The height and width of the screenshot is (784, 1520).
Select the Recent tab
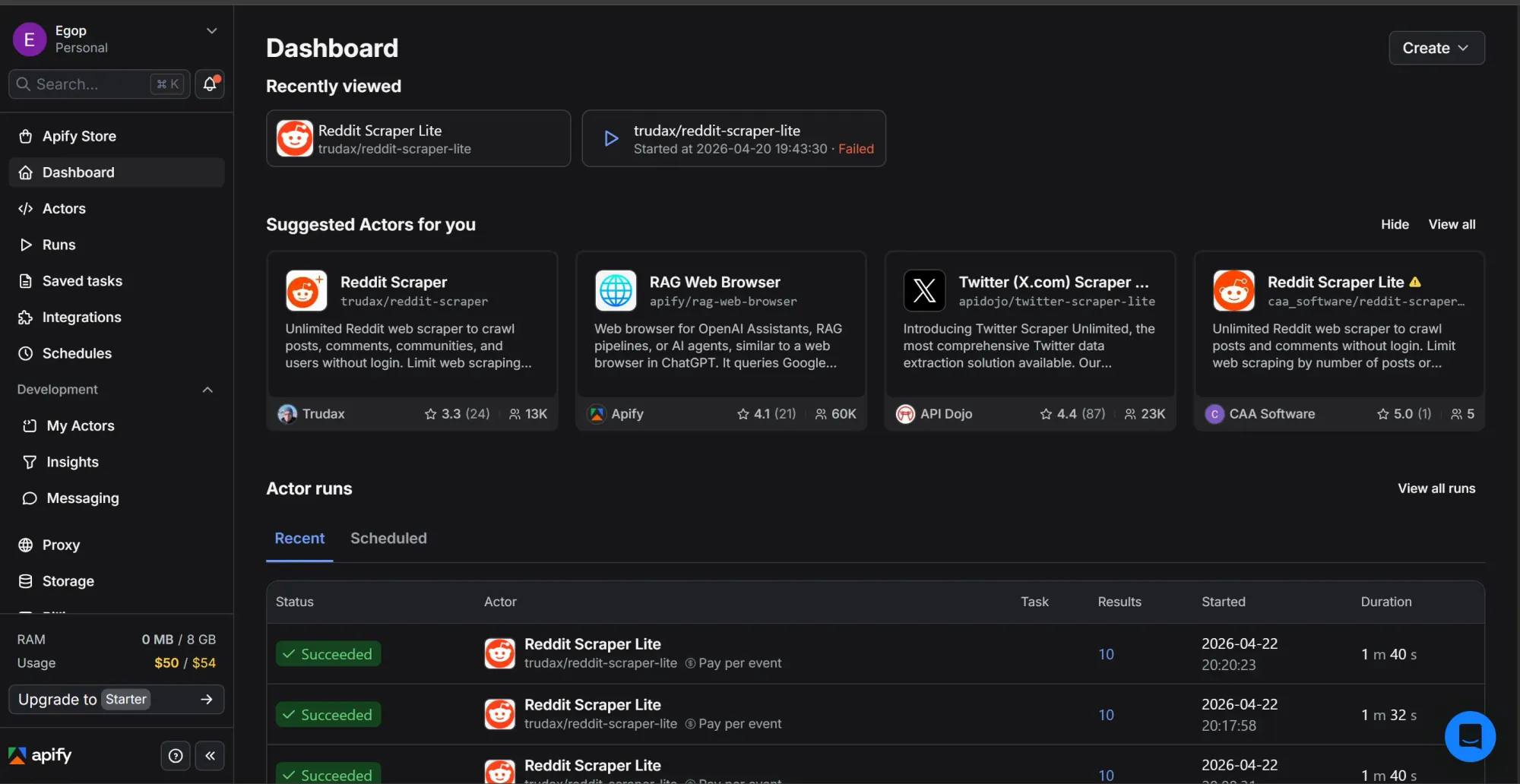tap(299, 538)
